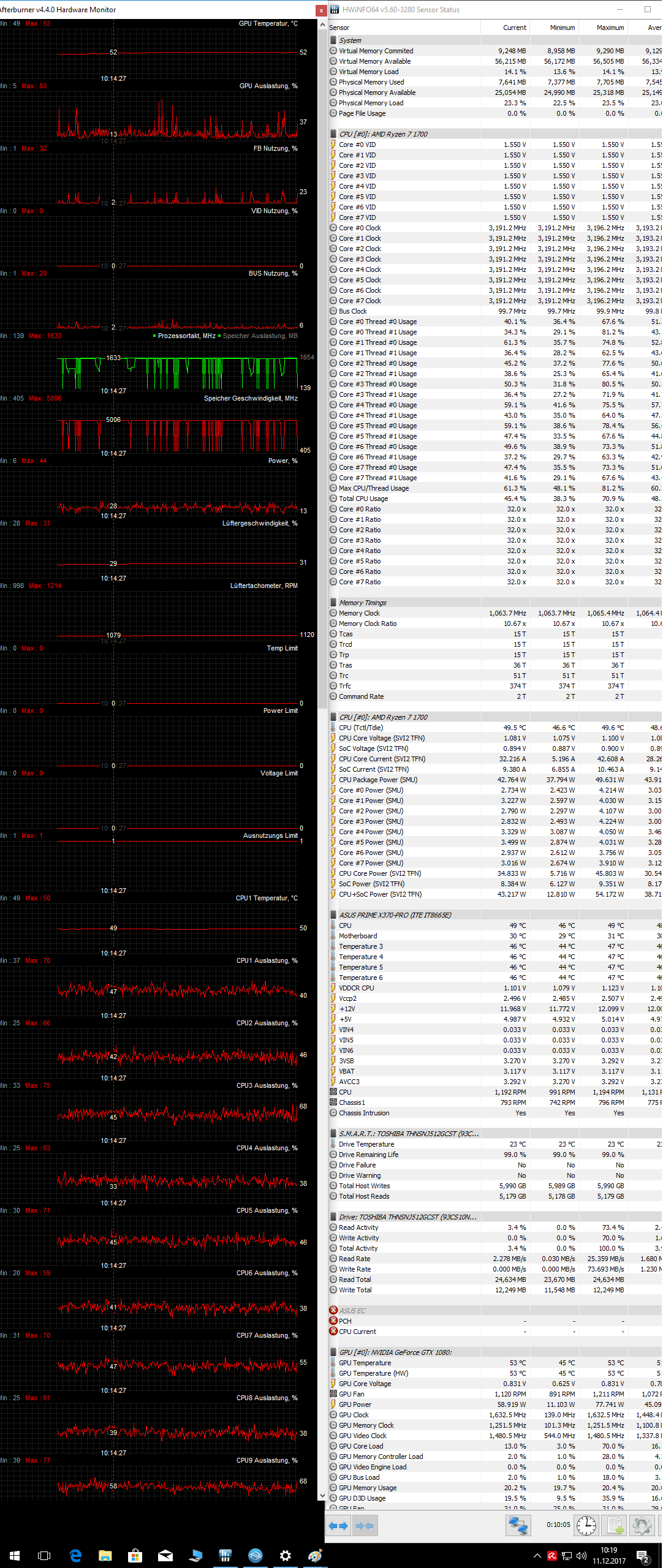Image resolution: width=663 pixels, height=1568 pixels.
Task: Click the logging sheet with green plus icon
Action: 615,1525
